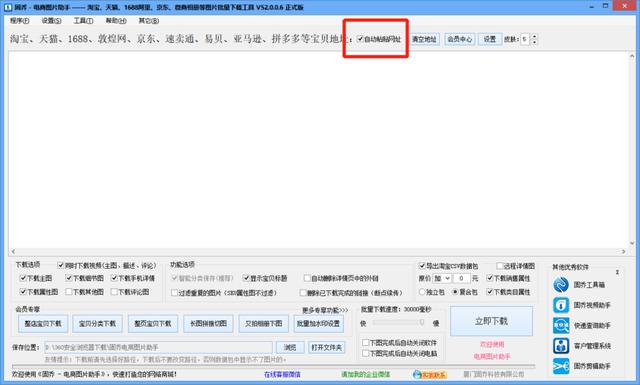Click the 批量下载速度 slider handle

(422, 323)
